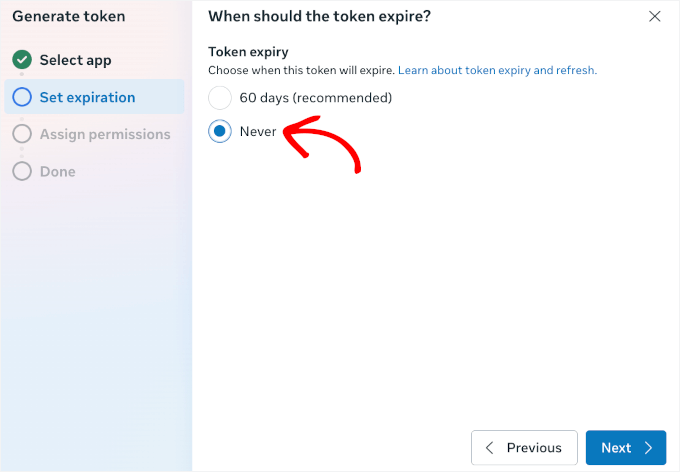Click the circle icon beside Done
680x472 pixels.
click(22, 171)
